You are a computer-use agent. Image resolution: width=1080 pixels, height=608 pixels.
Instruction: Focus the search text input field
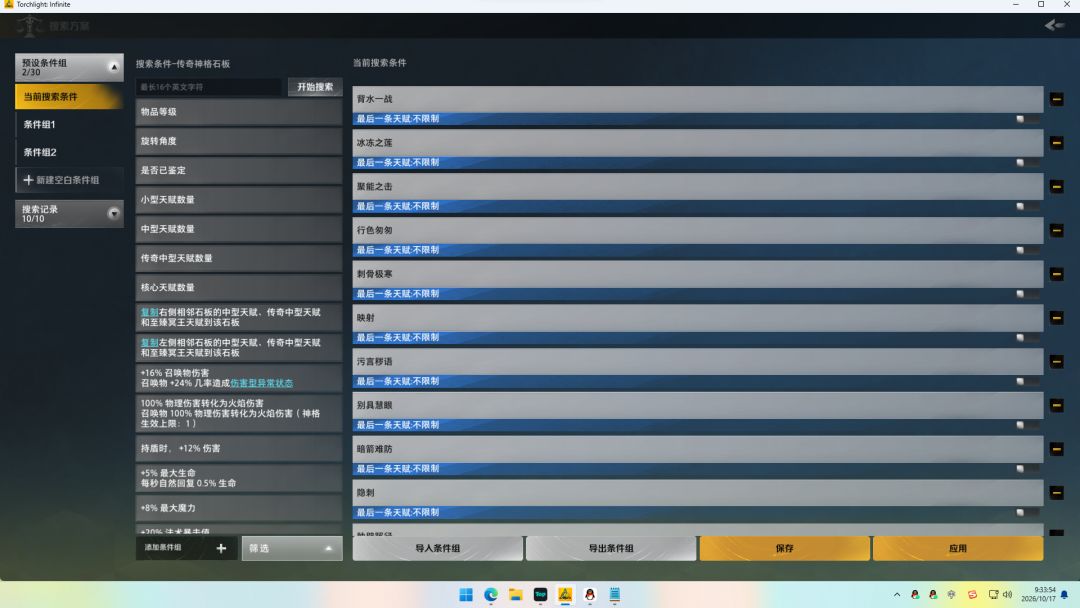209,87
